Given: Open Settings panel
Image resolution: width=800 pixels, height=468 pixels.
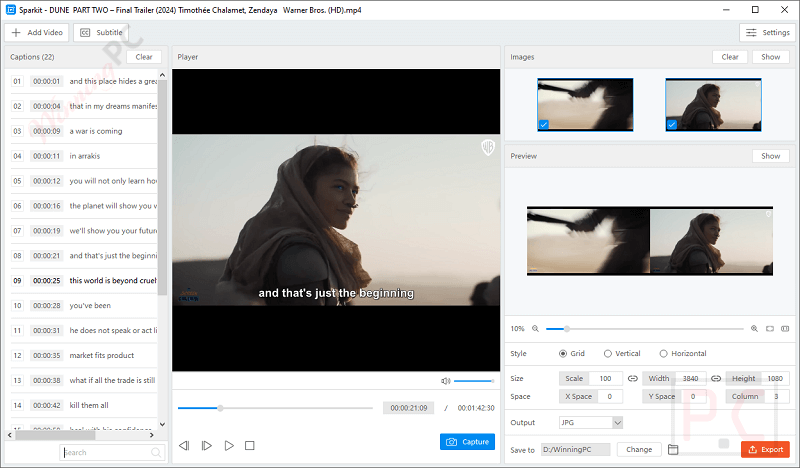Looking at the screenshot, I should click(767, 32).
